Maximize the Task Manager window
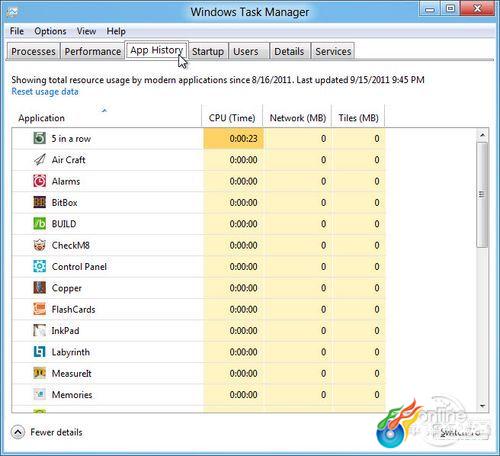This screenshot has width=500, height=456. pyautogui.click(x=450, y=9)
